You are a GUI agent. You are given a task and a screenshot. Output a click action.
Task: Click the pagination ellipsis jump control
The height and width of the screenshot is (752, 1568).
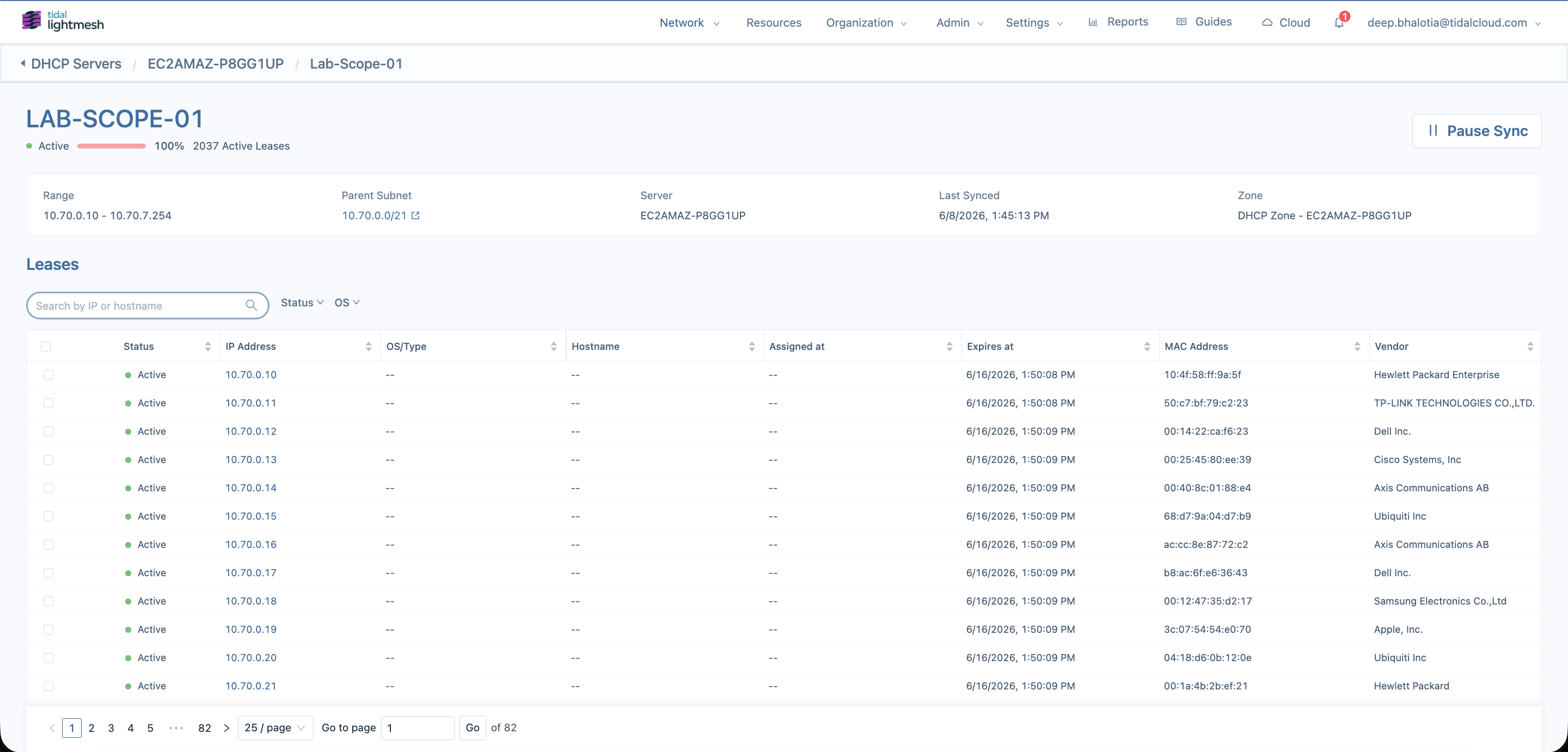pos(176,728)
